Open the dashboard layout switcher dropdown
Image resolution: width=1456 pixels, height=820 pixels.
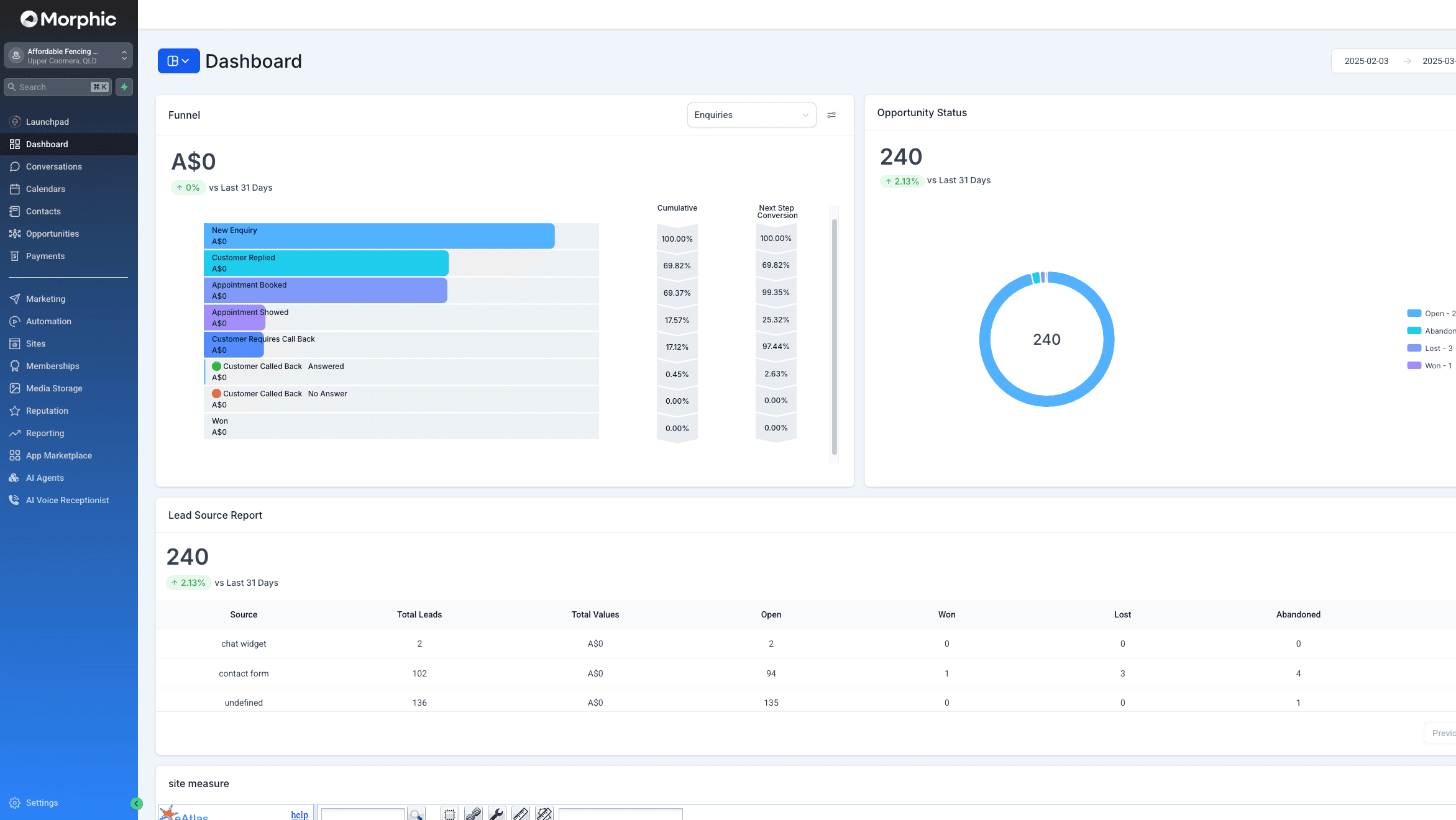178,61
